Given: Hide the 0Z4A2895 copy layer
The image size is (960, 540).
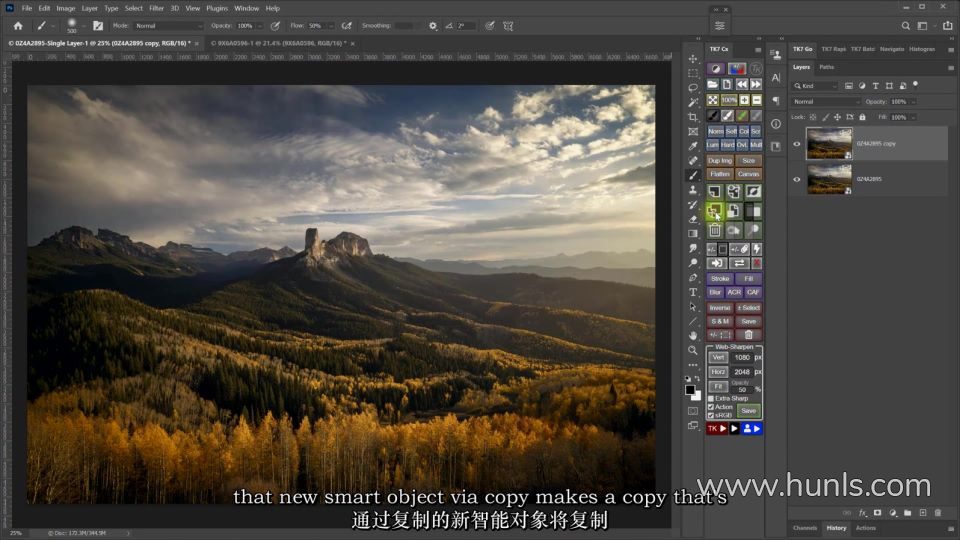Looking at the screenshot, I should [797, 144].
